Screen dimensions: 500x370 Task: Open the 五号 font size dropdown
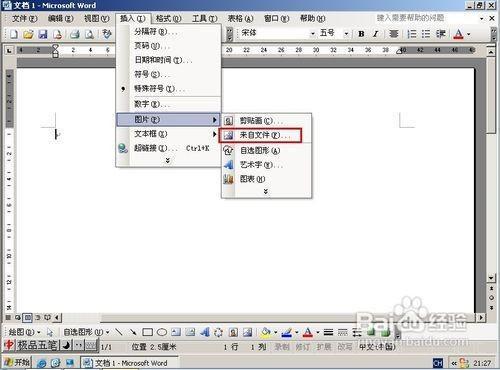coord(346,34)
